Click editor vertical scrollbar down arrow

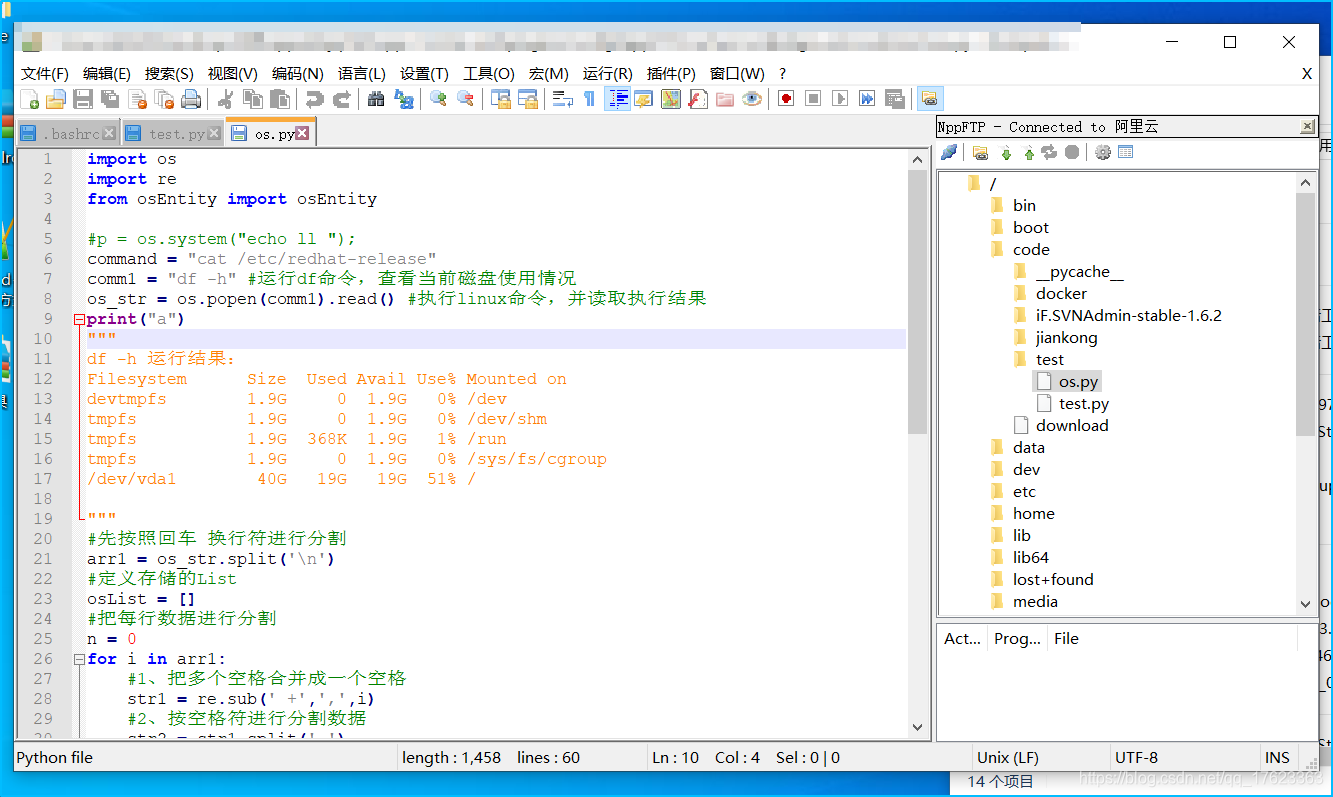pyautogui.click(x=917, y=727)
